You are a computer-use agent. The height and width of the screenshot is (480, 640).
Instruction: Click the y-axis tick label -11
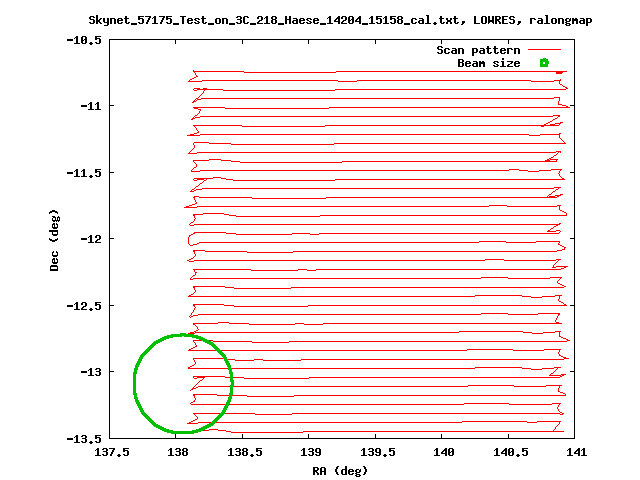pos(91,106)
